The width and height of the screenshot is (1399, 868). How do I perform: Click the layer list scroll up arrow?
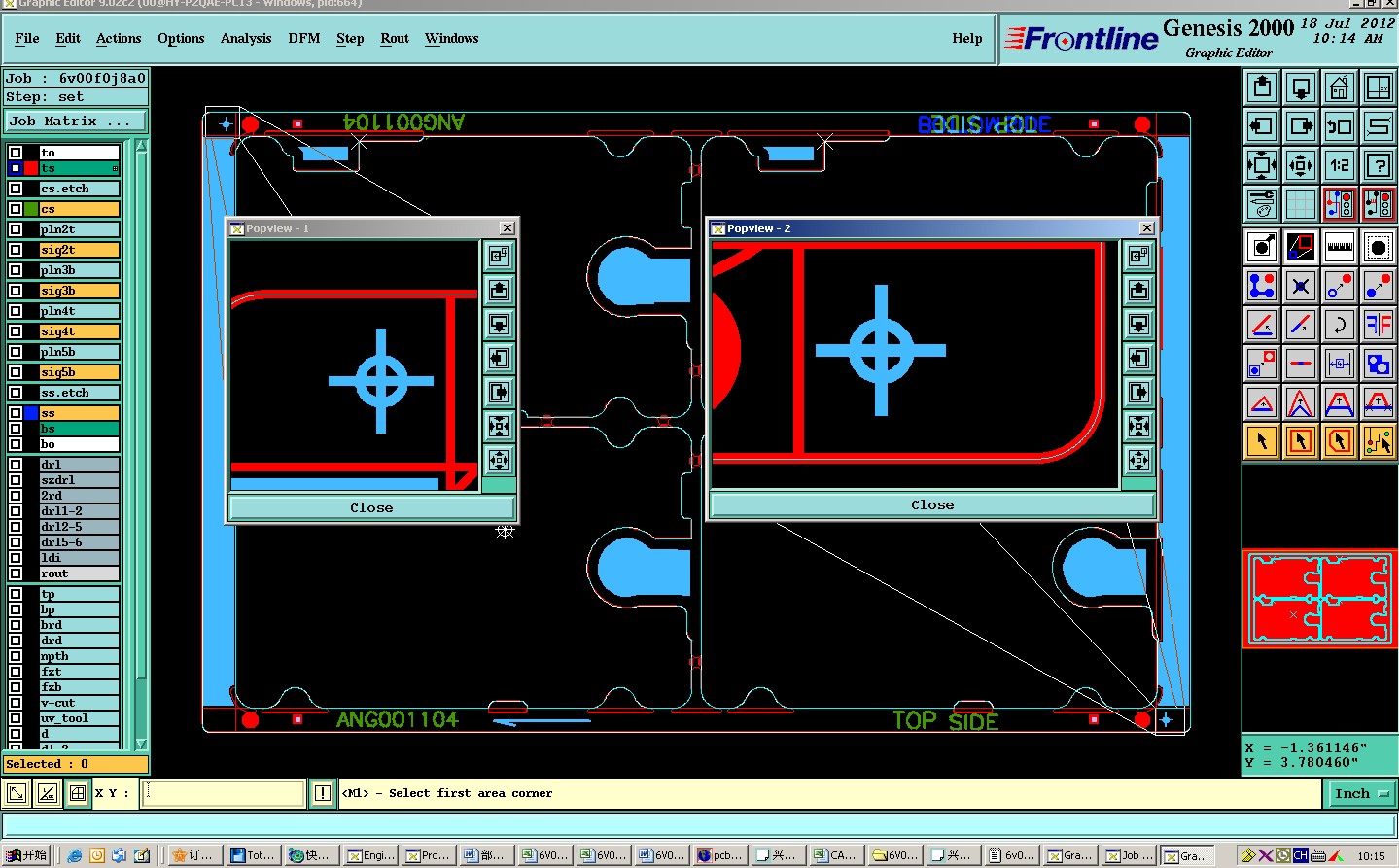tap(142, 147)
